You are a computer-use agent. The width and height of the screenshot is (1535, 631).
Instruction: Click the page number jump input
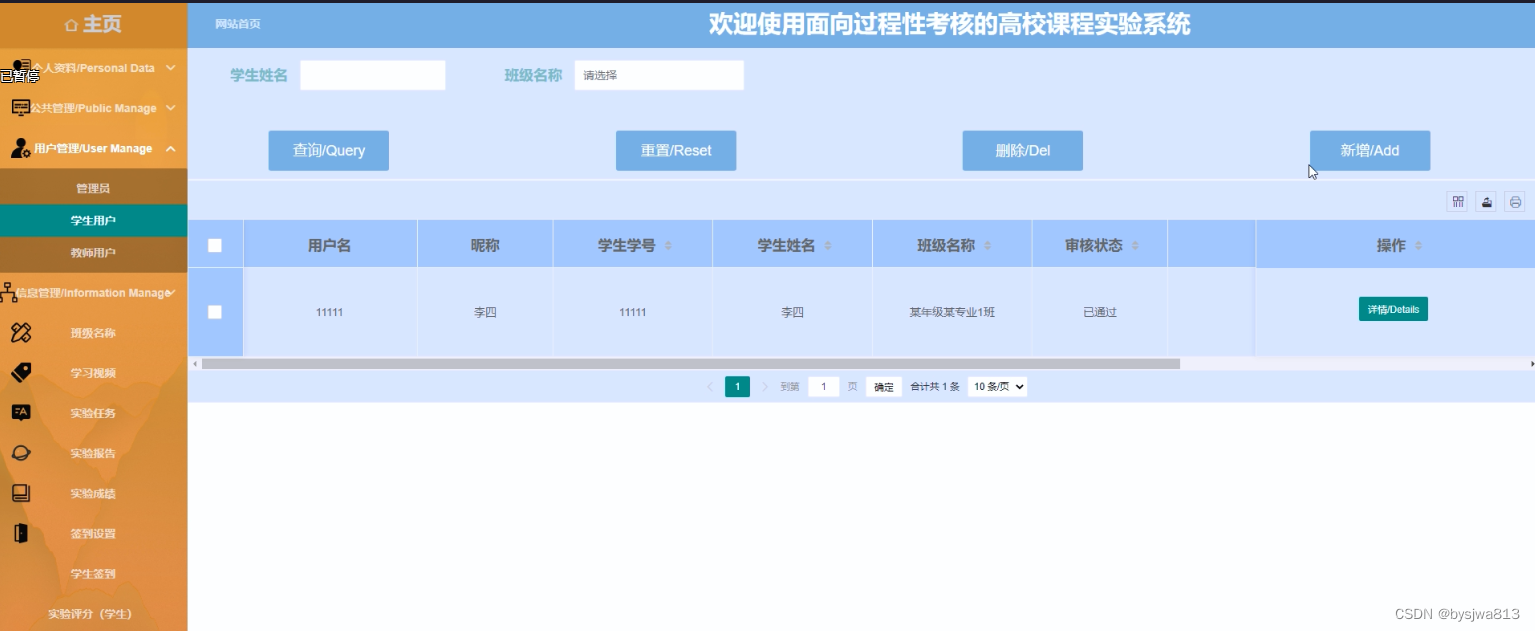pyautogui.click(x=823, y=386)
